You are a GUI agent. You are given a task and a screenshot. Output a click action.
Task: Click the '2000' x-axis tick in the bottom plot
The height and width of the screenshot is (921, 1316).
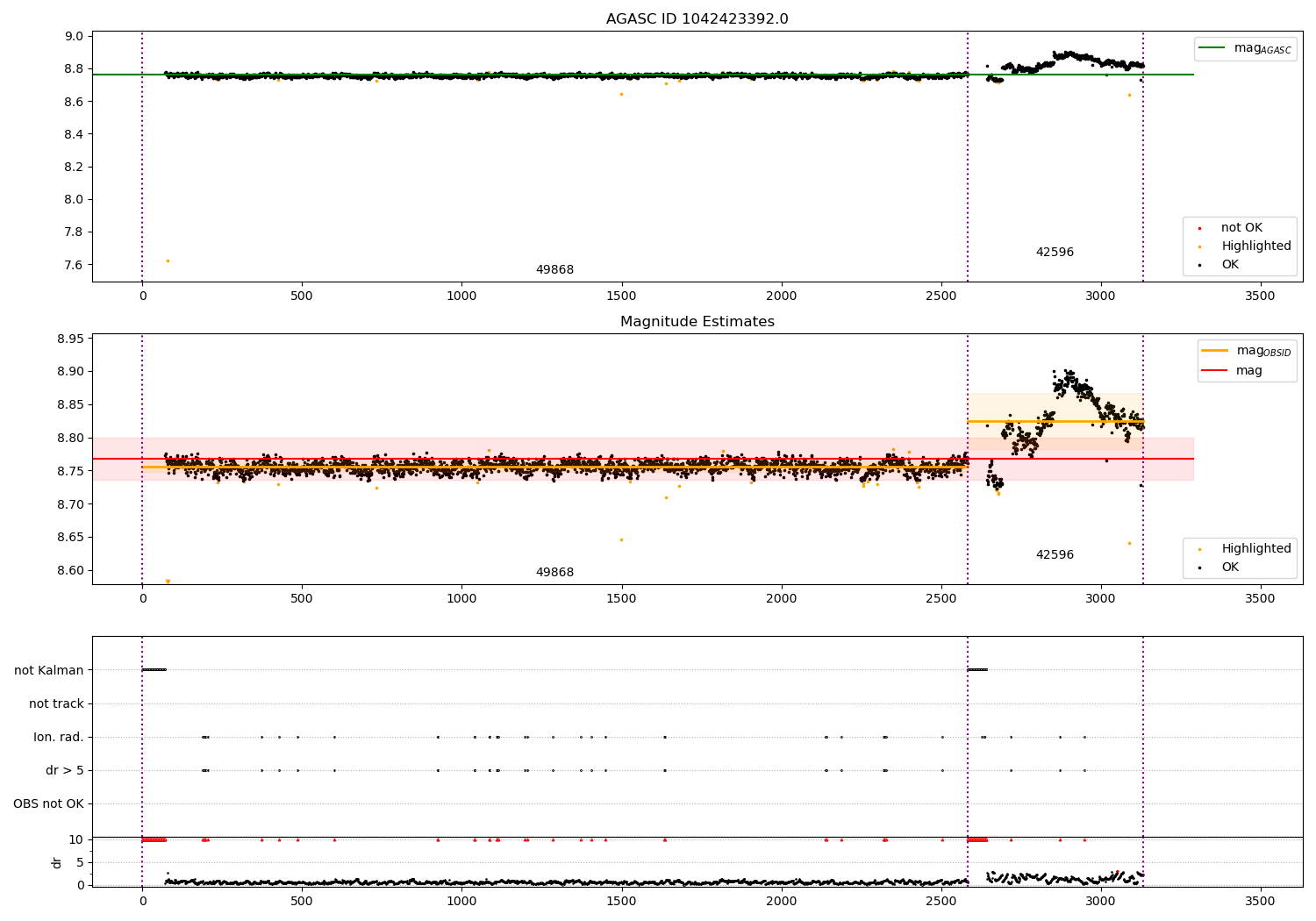click(x=782, y=902)
